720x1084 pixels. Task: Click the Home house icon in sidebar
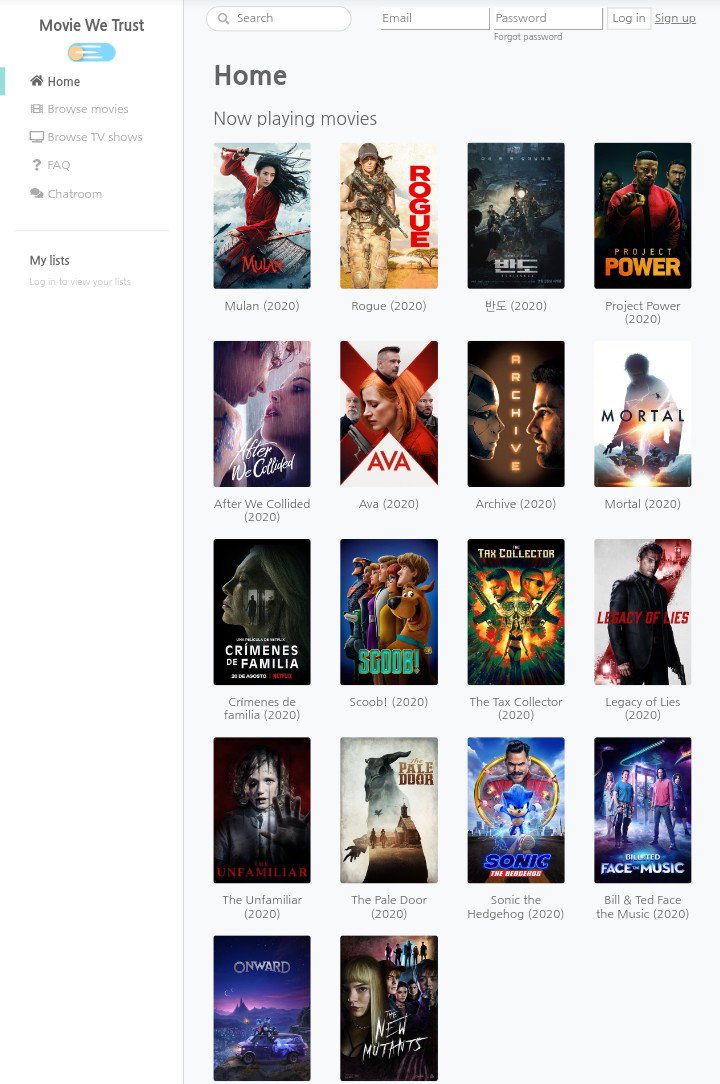37,81
